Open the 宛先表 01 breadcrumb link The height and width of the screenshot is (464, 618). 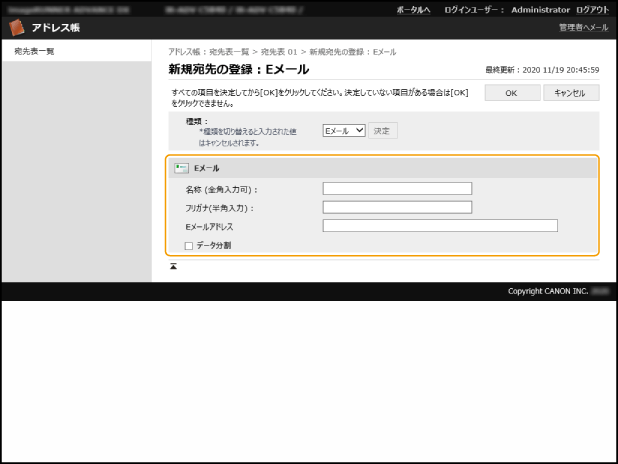280,51
